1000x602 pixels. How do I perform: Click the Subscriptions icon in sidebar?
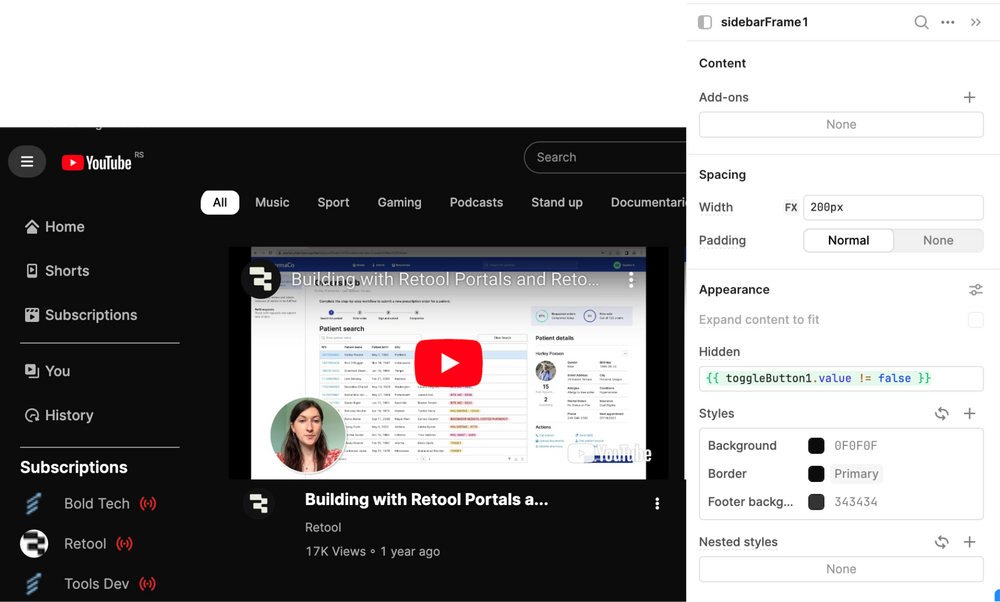(x=31, y=315)
